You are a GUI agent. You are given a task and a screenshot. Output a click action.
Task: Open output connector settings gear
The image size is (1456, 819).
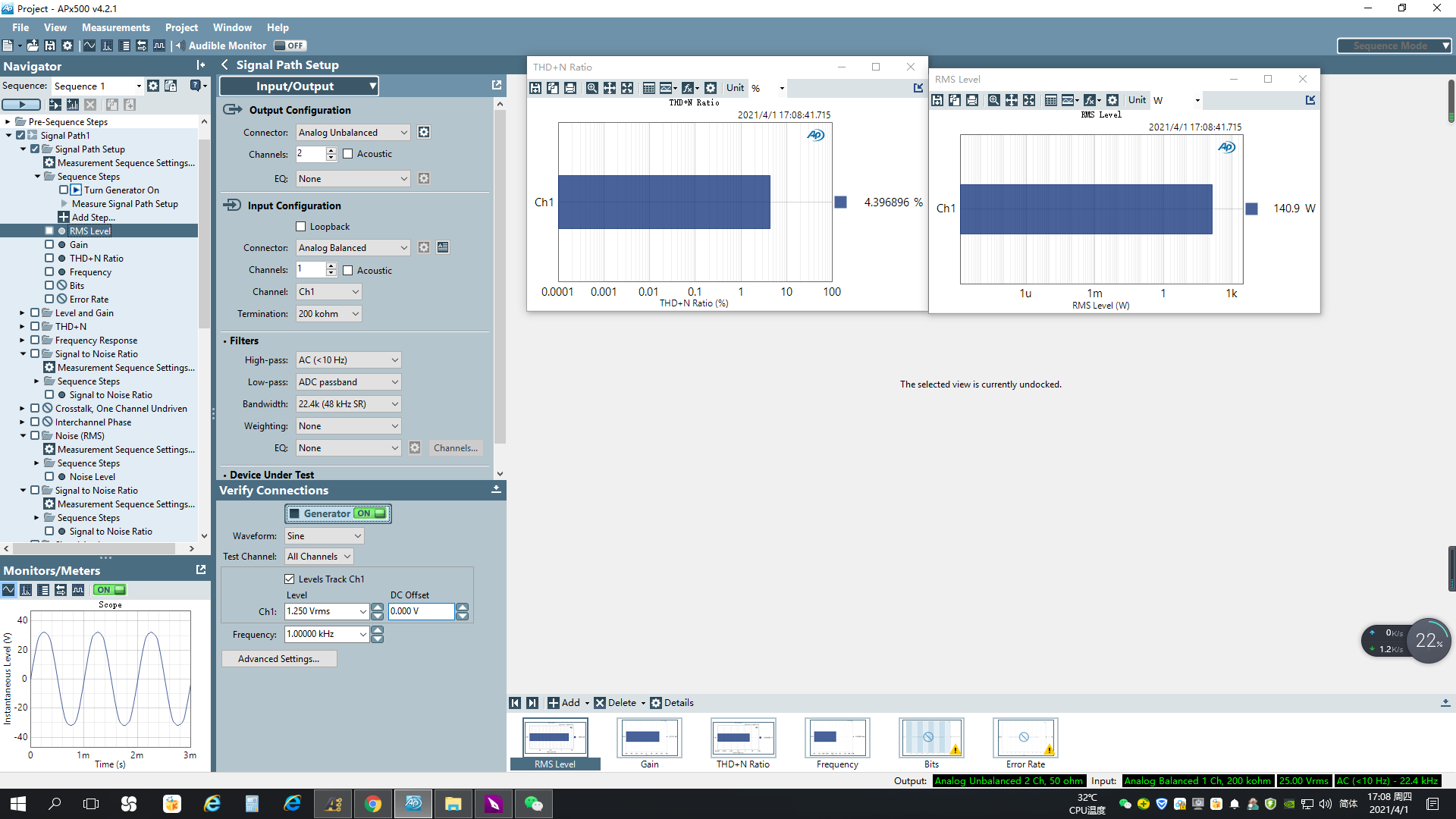[x=424, y=133]
